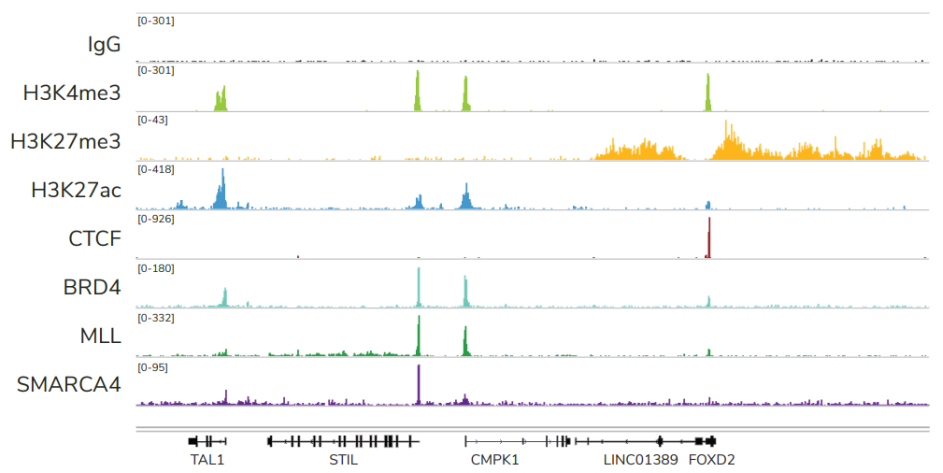
Task: Select the H3K4me3 track label
Action: [x=72, y=93]
